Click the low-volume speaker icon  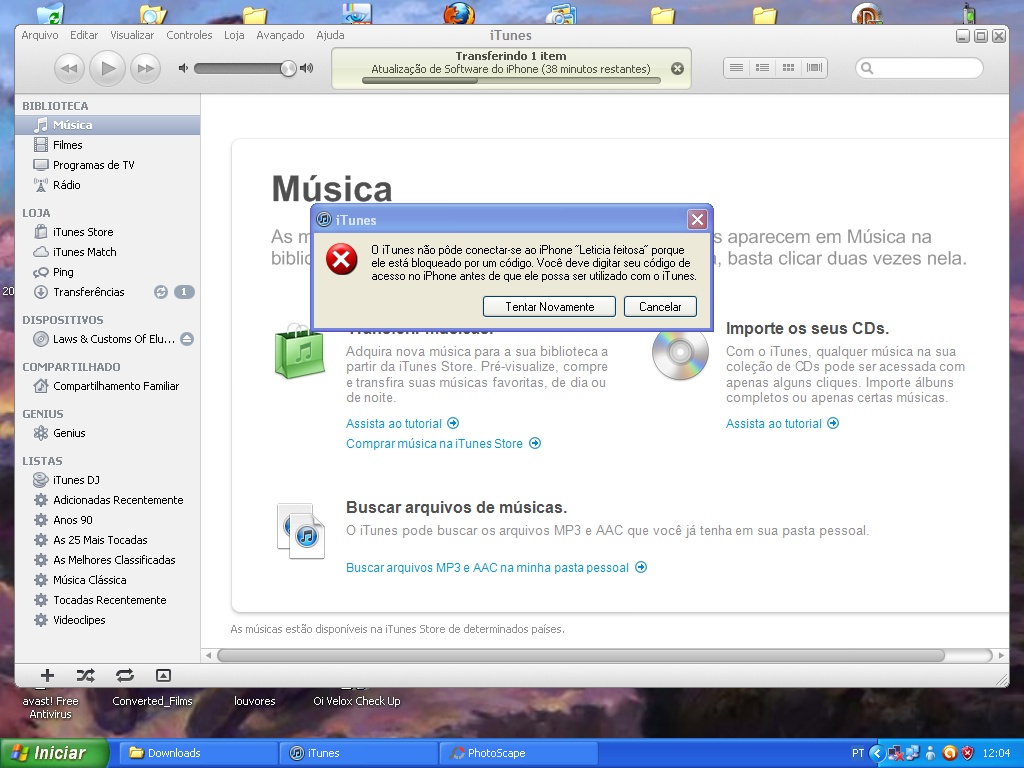[184, 68]
